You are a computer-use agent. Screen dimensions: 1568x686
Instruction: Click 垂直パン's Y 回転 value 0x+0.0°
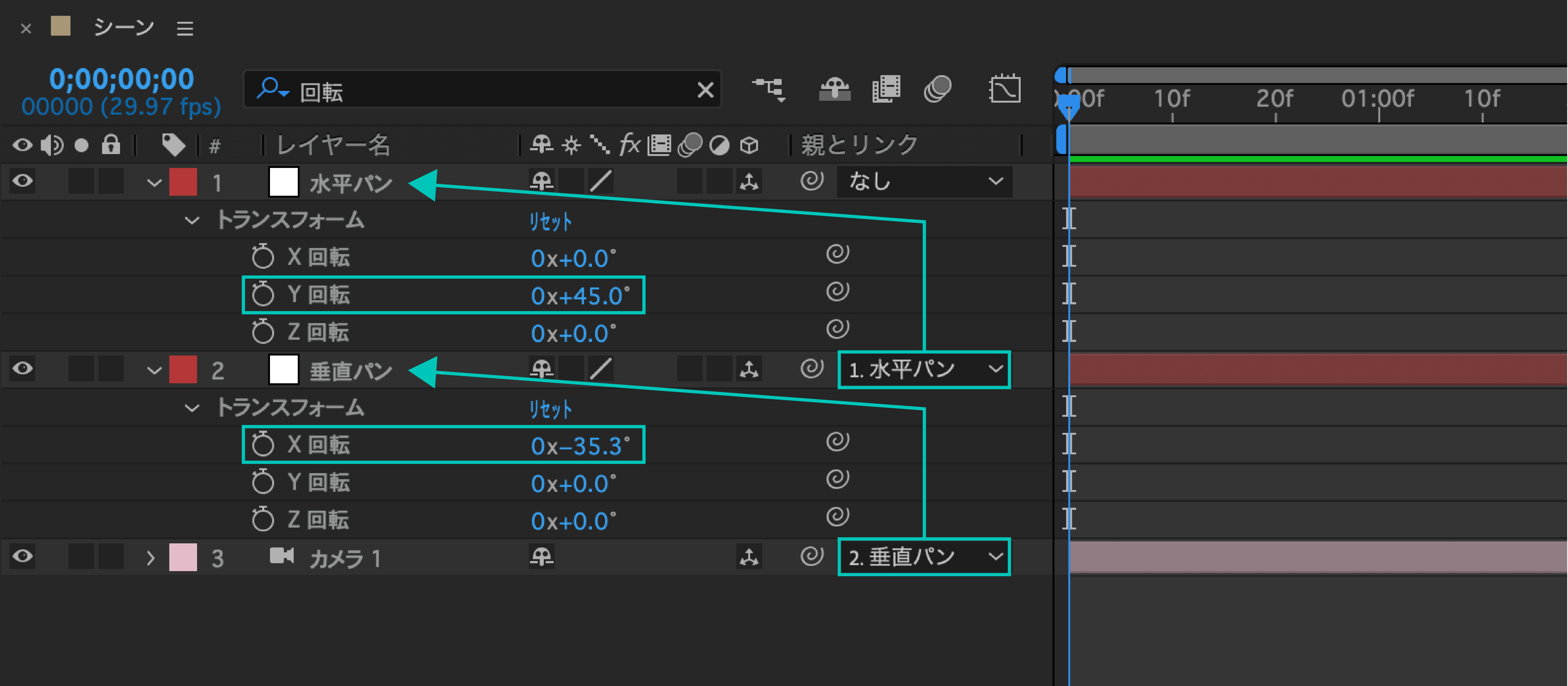click(573, 484)
